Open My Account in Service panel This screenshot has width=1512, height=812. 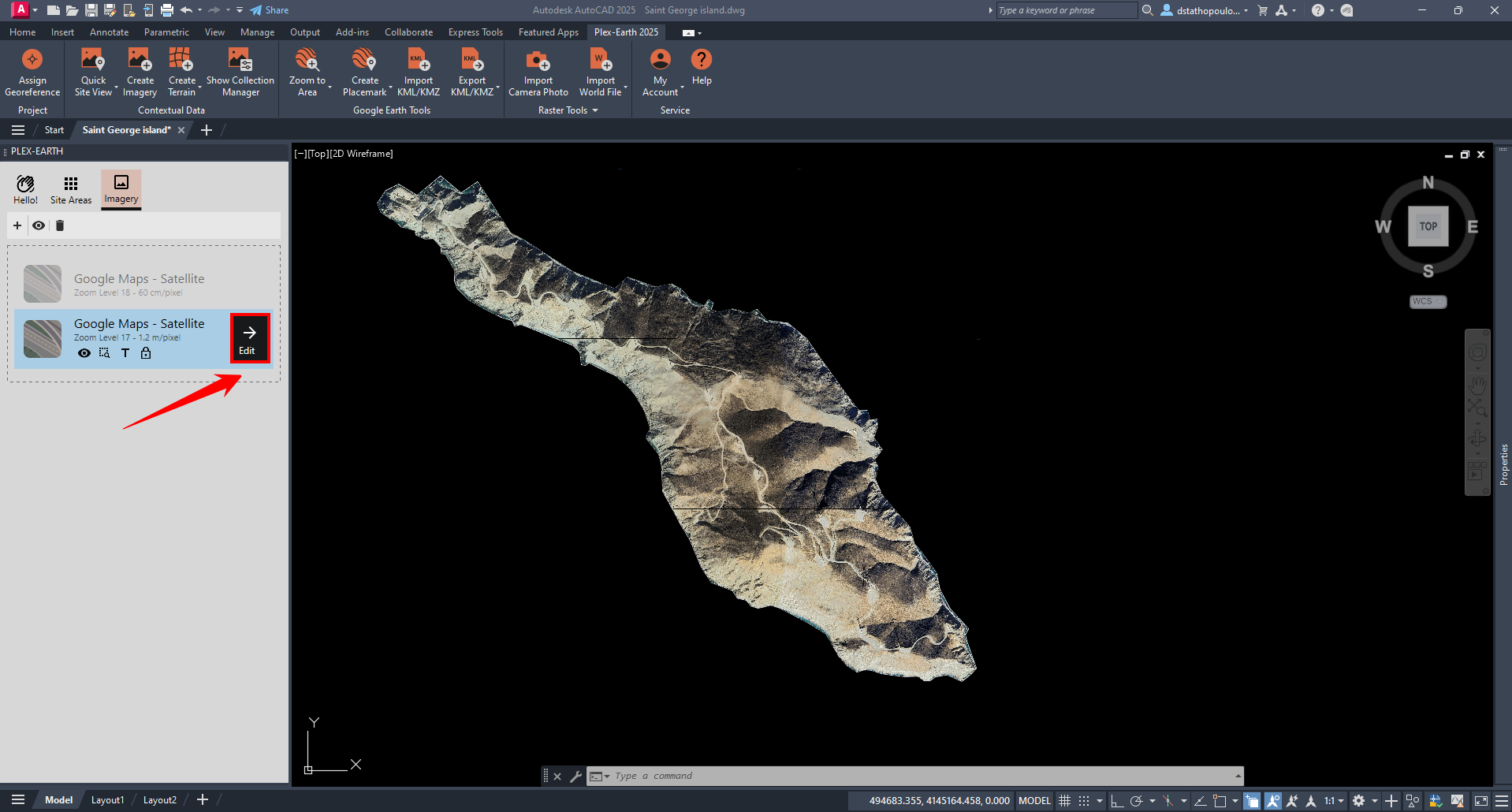point(661,72)
